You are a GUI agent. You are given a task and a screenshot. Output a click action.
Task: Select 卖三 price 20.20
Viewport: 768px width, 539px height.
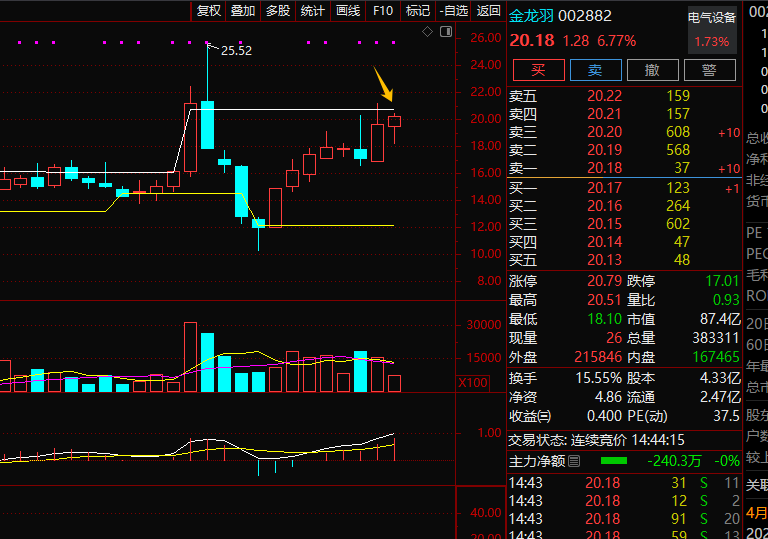tap(604, 132)
